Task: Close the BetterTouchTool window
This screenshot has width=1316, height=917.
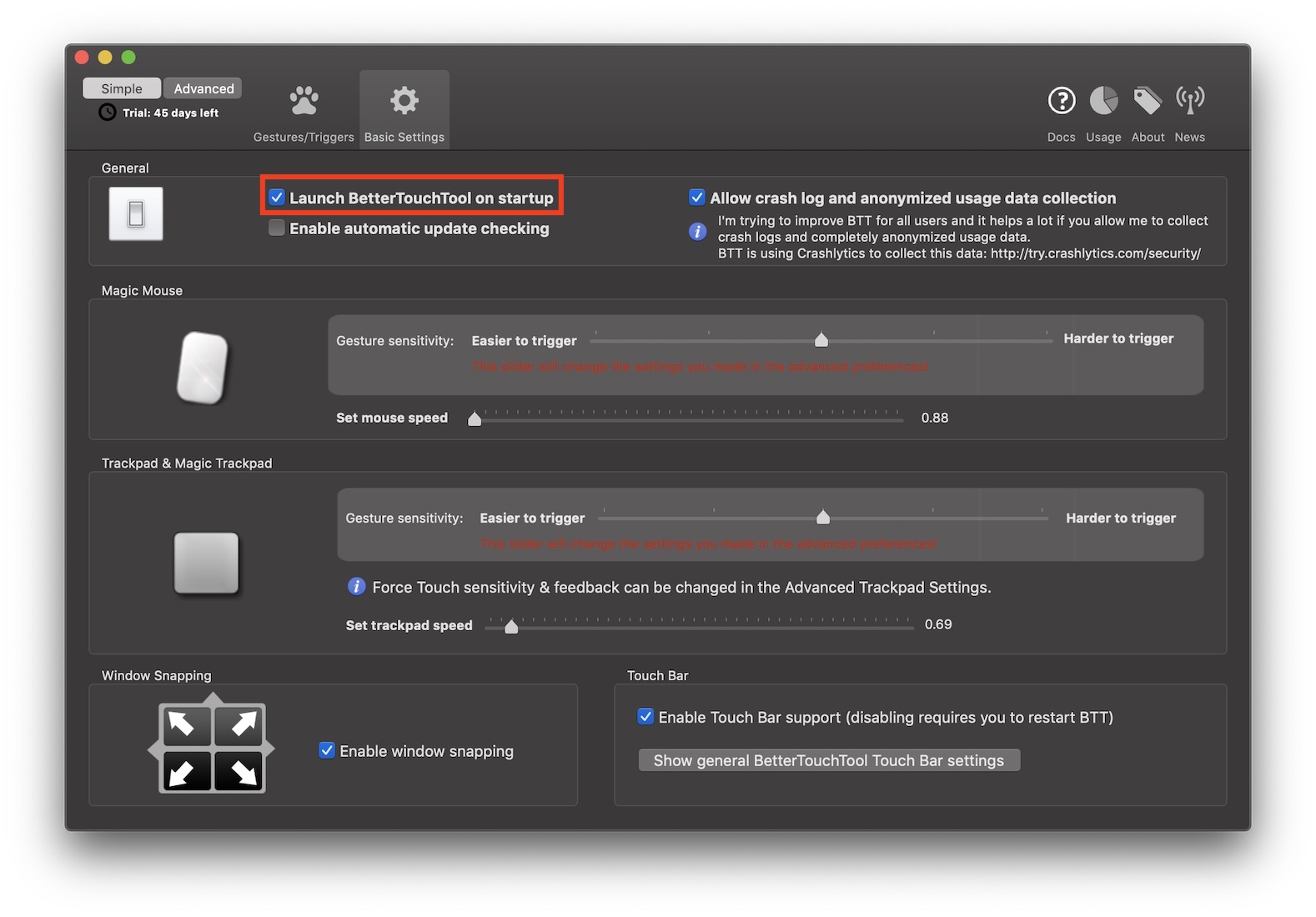Action: tap(82, 57)
